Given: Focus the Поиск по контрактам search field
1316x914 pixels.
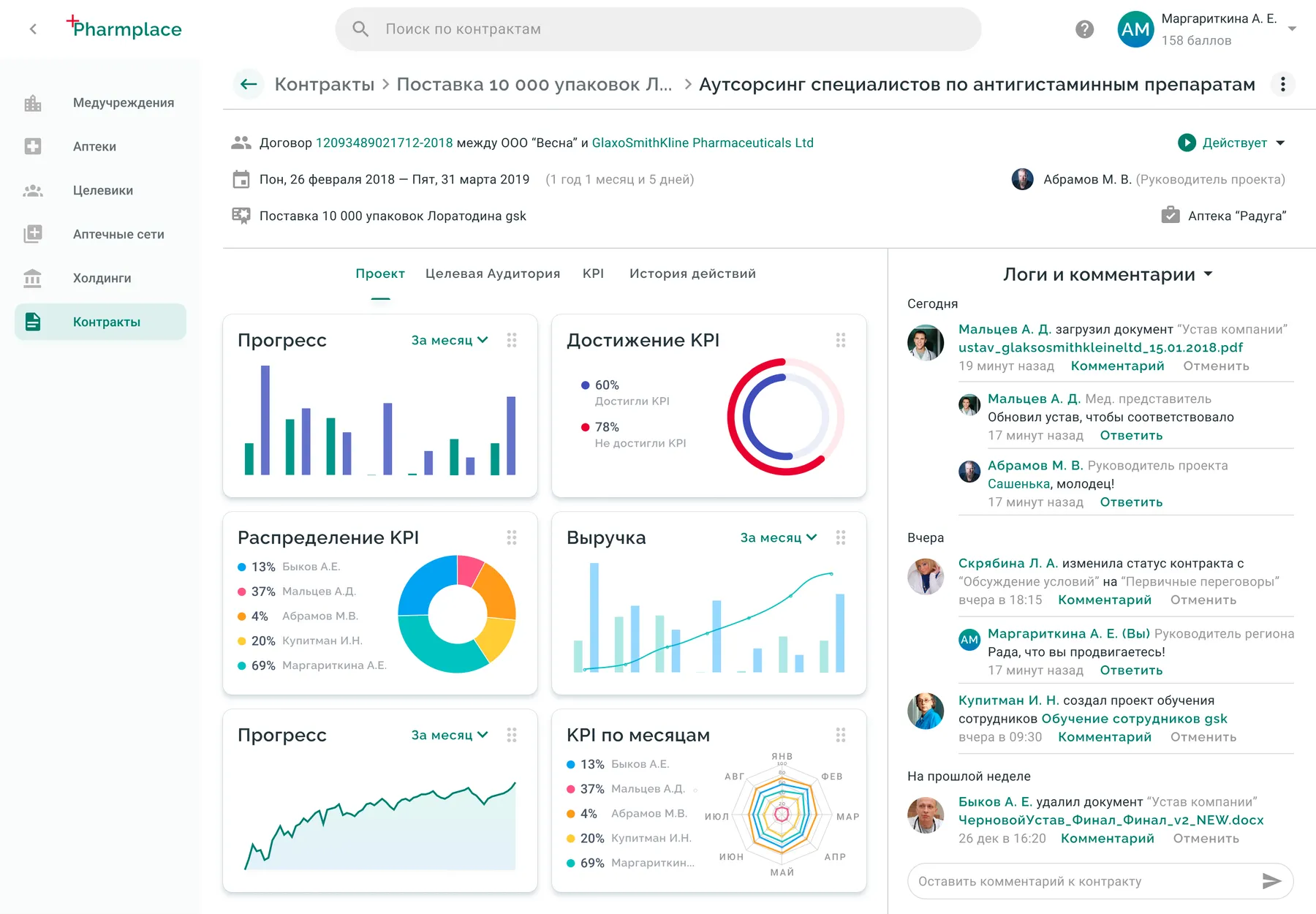Looking at the screenshot, I should (x=658, y=29).
